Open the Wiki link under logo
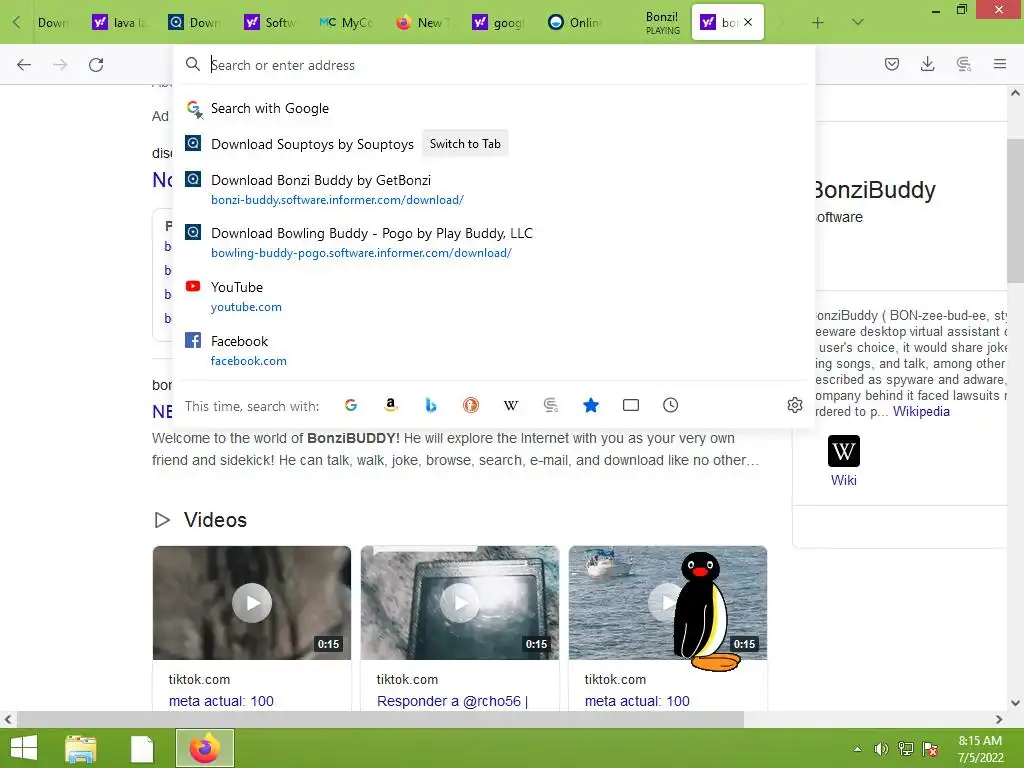 pyautogui.click(x=844, y=480)
